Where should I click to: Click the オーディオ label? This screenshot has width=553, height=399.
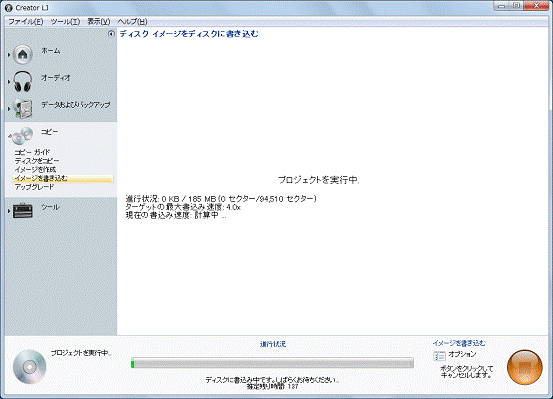pos(56,78)
